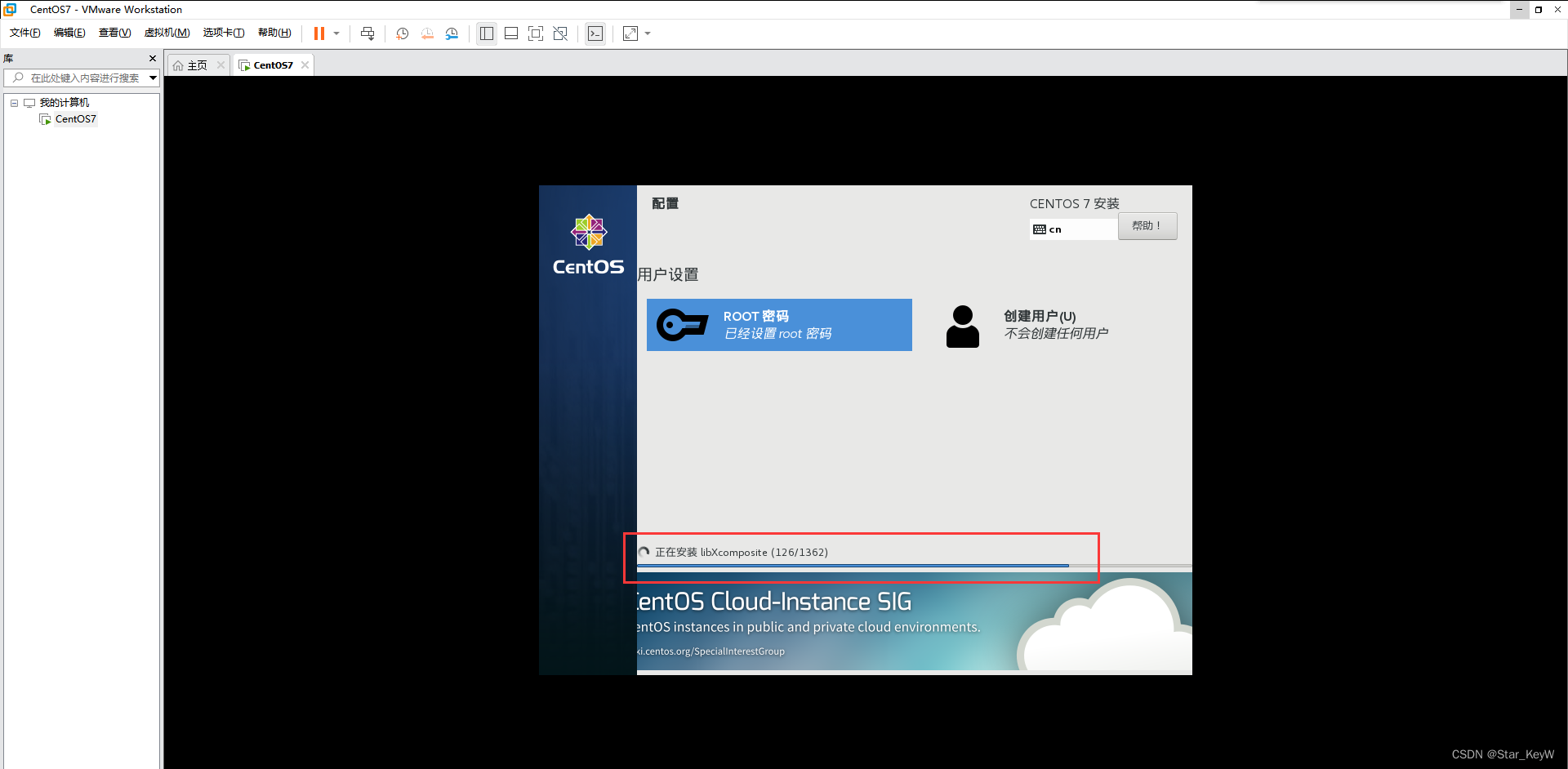The image size is (1568, 769).
Task: Open the snapshot manager
Action: (x=452, y=33)
